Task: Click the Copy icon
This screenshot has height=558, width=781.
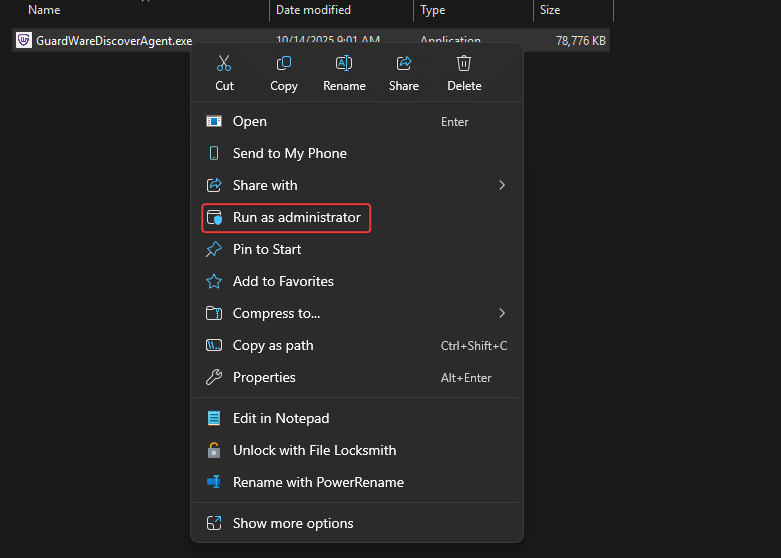Action: [284, 64]
